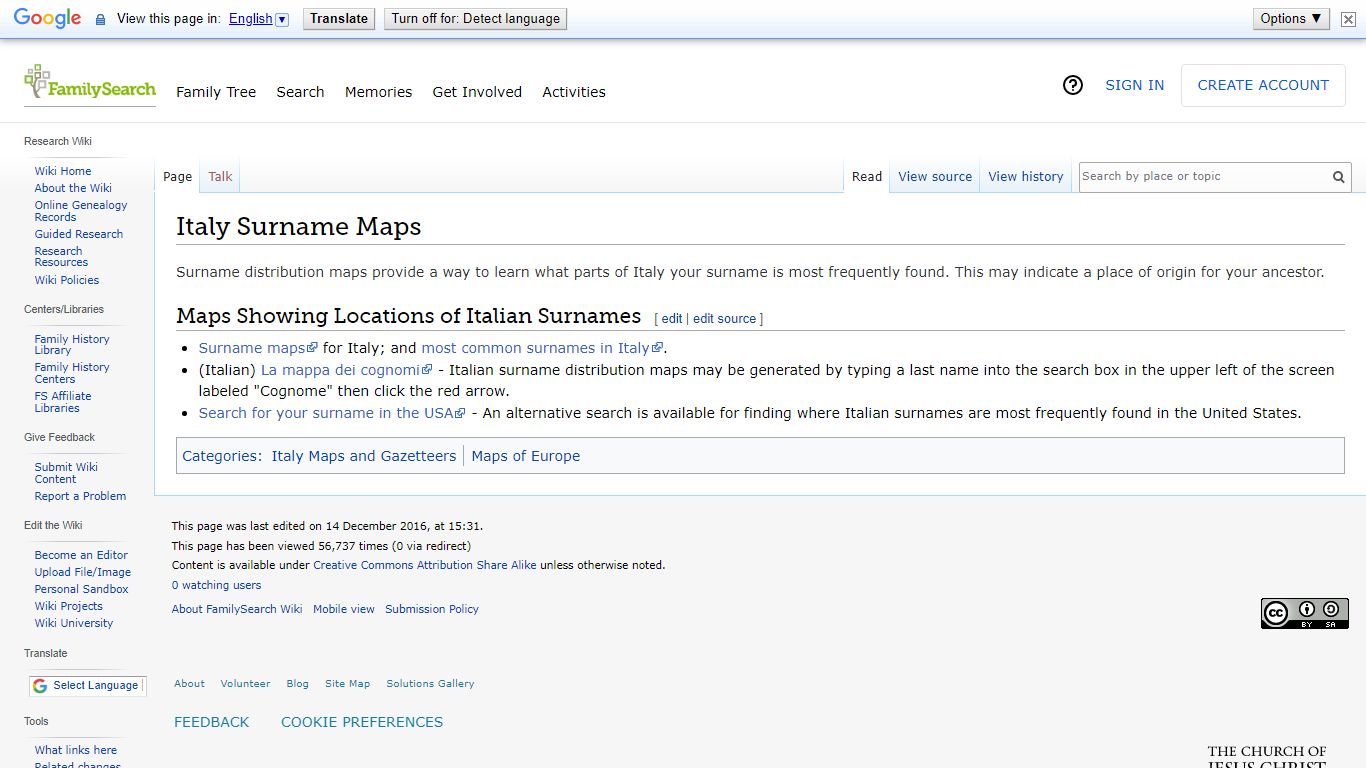Switch to Mobile view

pyautogui.click(x=344, y=609)
